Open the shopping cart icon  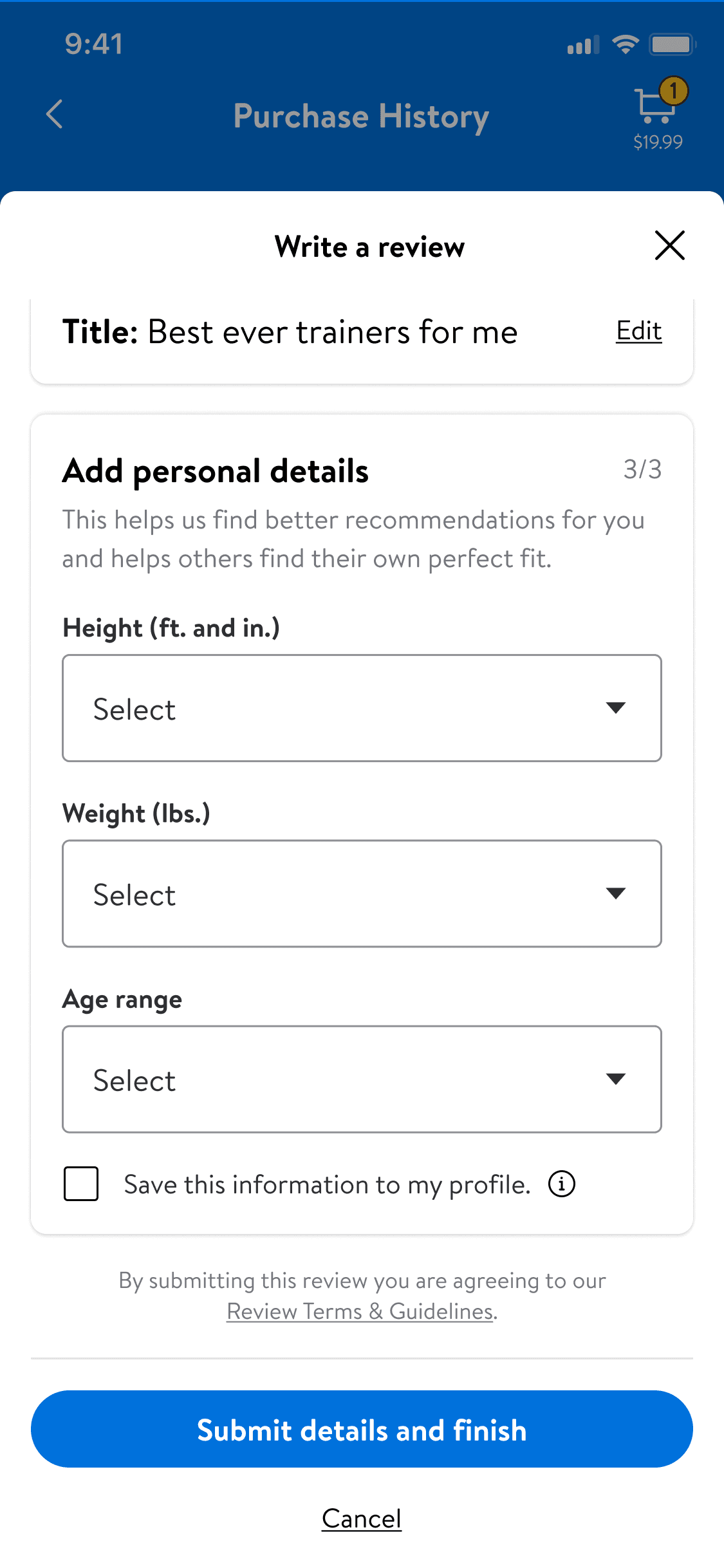[654, 107]
